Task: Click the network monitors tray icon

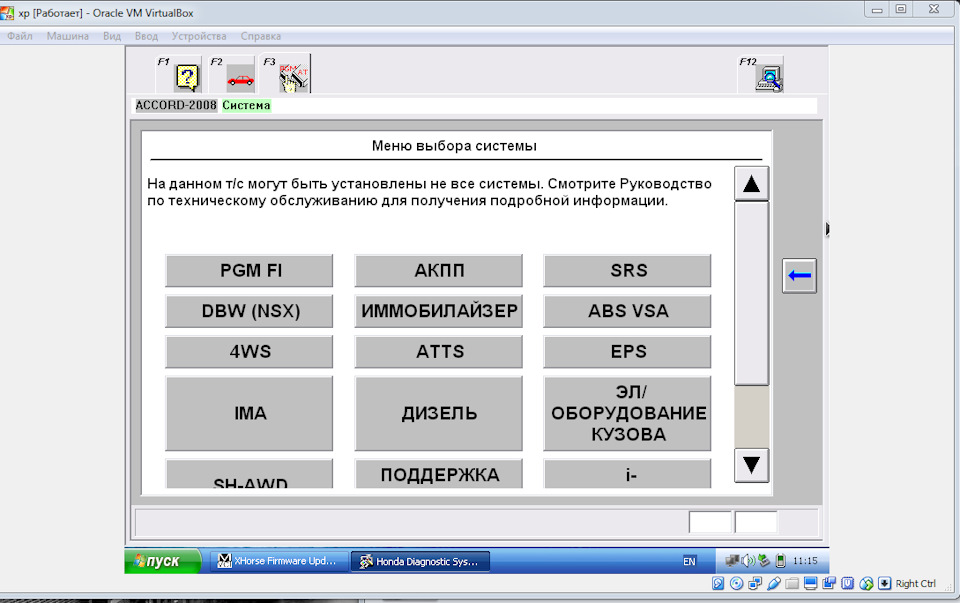Action: point(732,560)
